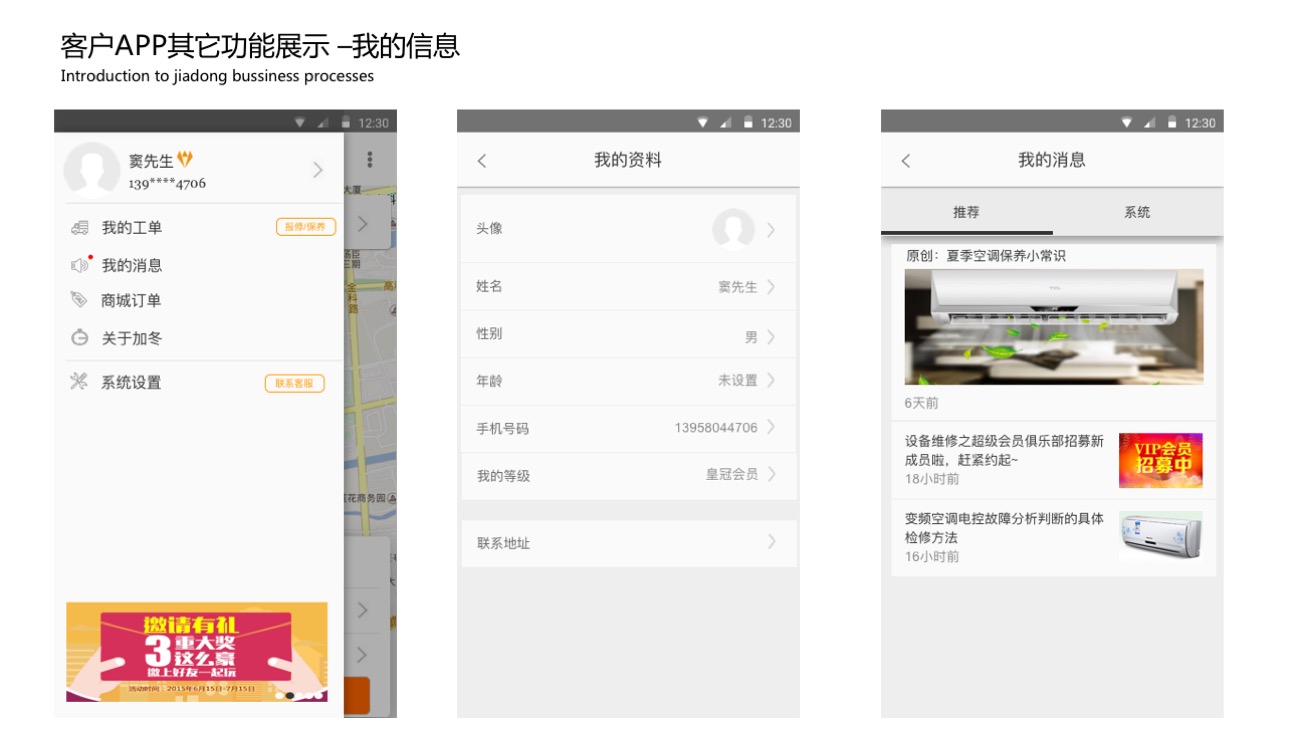The height and width of the screenshot is (731, 1300).
Task: Click the profile avatar in side drawer
Action: [x=92, y=170]
